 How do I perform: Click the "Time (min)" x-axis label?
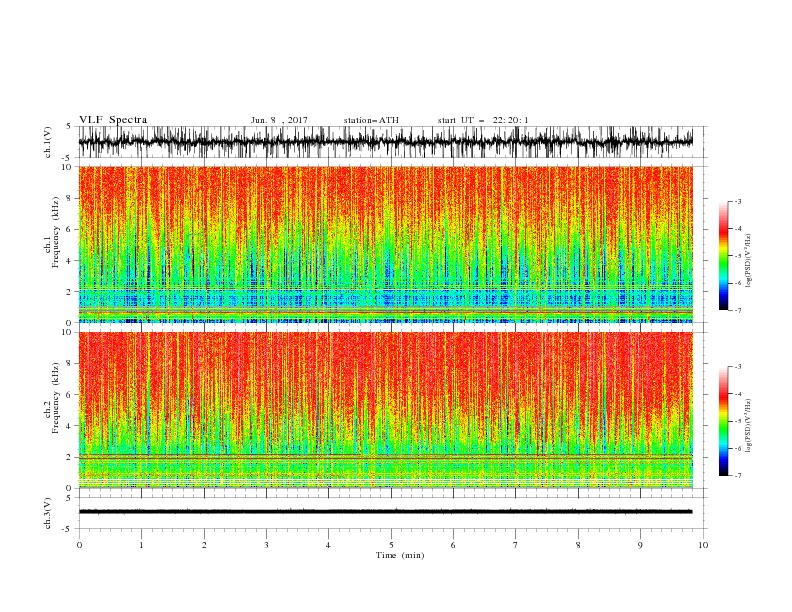[x=400, y=555]
